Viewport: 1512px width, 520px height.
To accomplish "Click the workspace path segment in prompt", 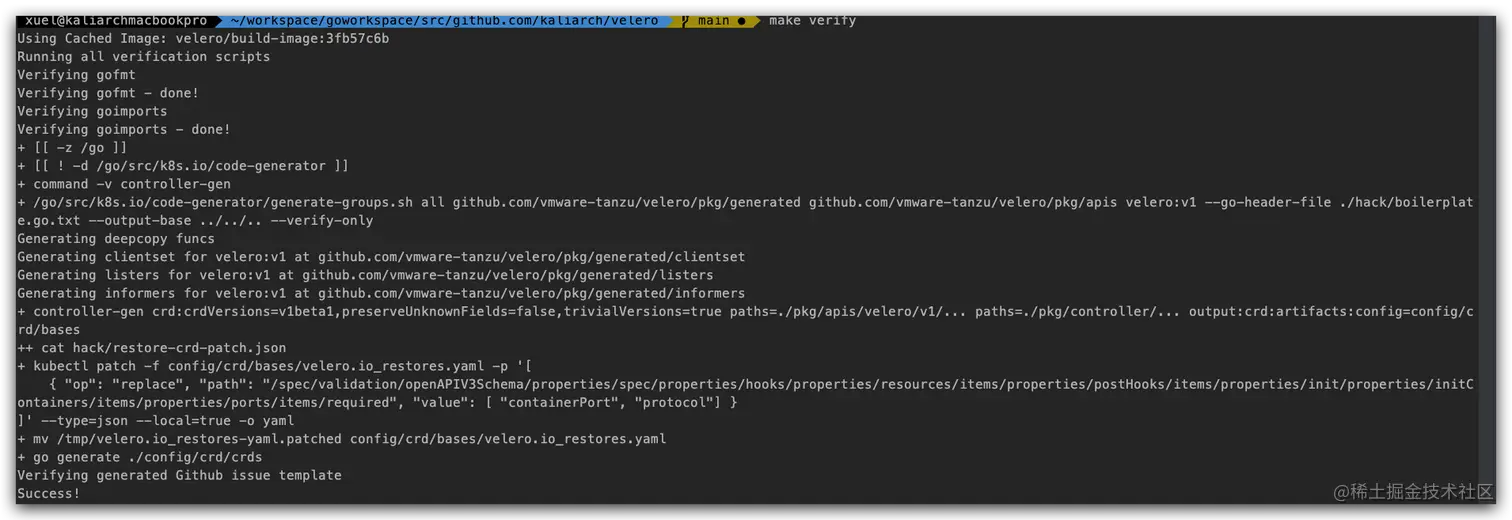I will [444, 20].
